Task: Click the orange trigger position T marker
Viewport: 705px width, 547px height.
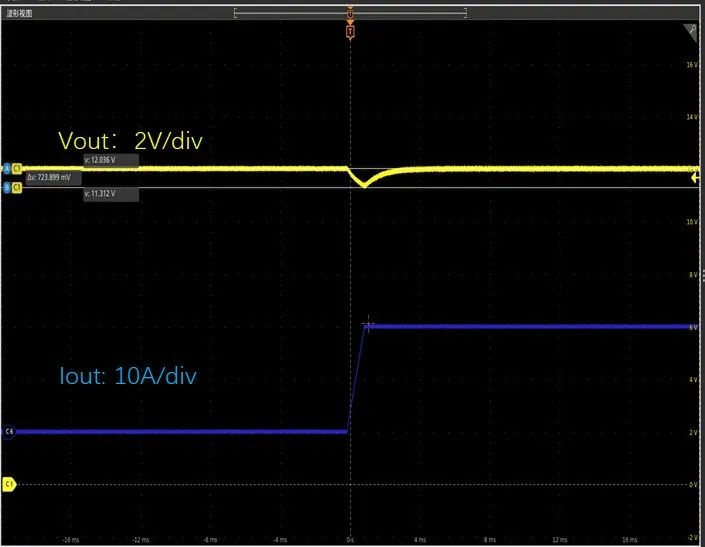Action: (x=349, y=32)
